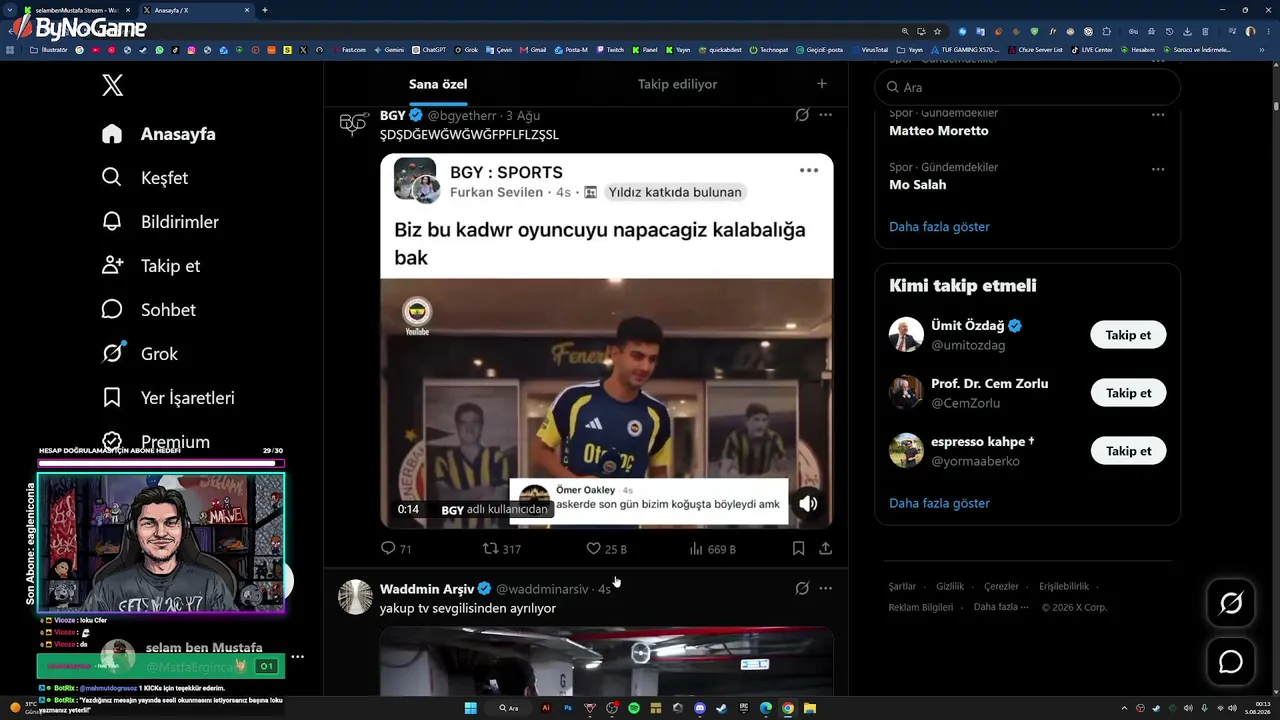1280x720 pixels.
Task: Open the ChatGPT bookmark
Action: coord(429,49)
